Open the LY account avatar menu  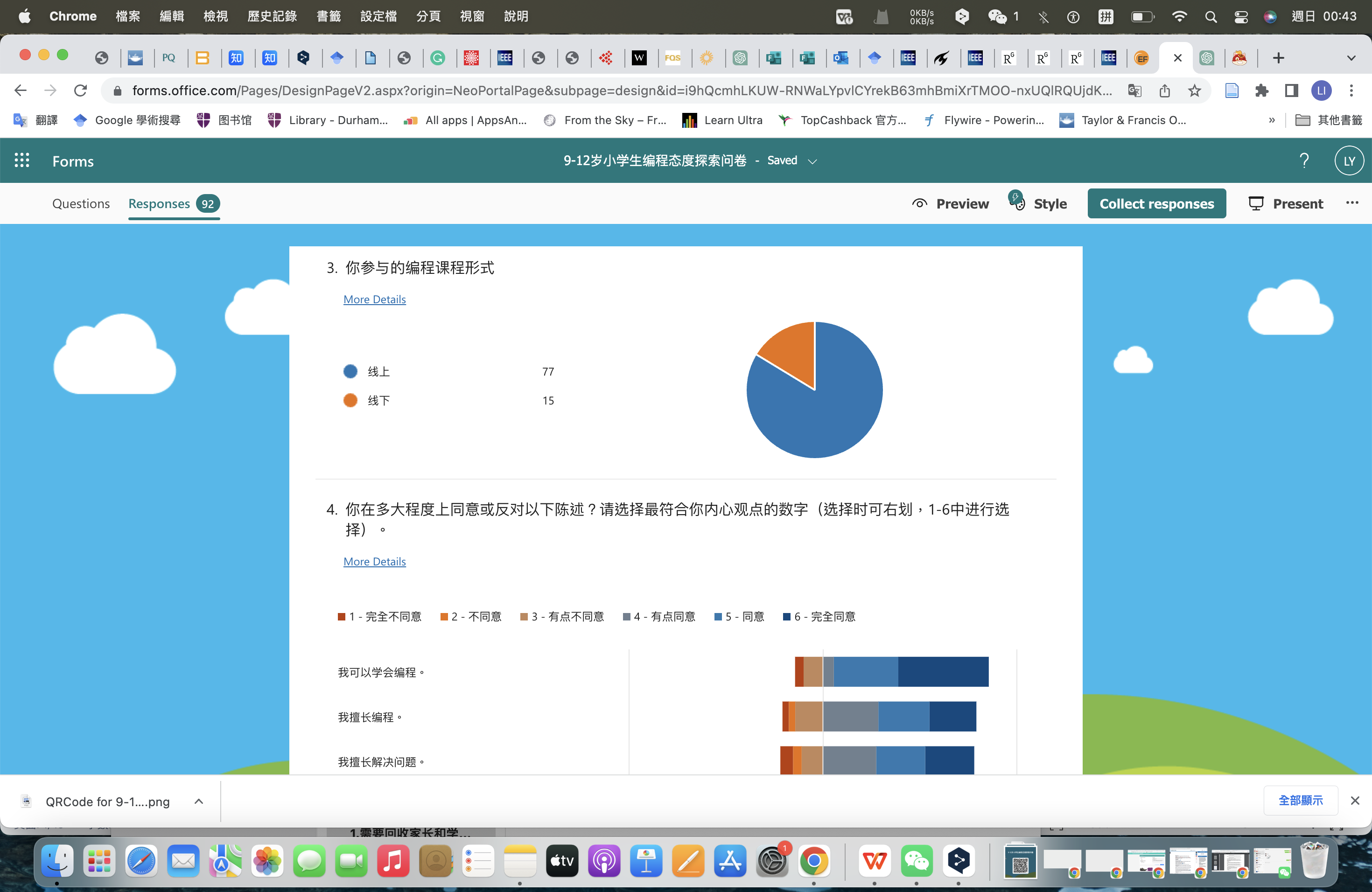click(1349, 161)
